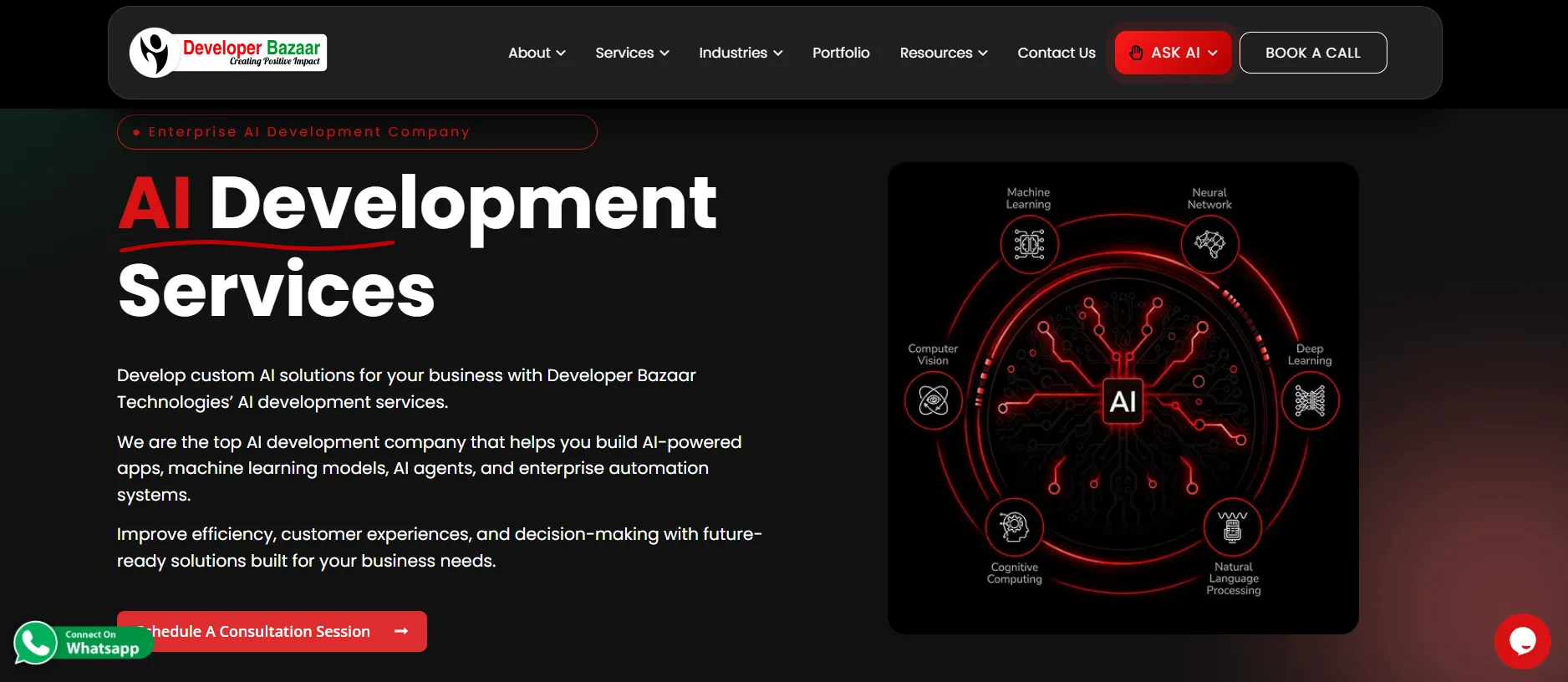Click the WhatsApp phone icon
The height and width of the screenshot is (682, 1568).
pos(35,643)
